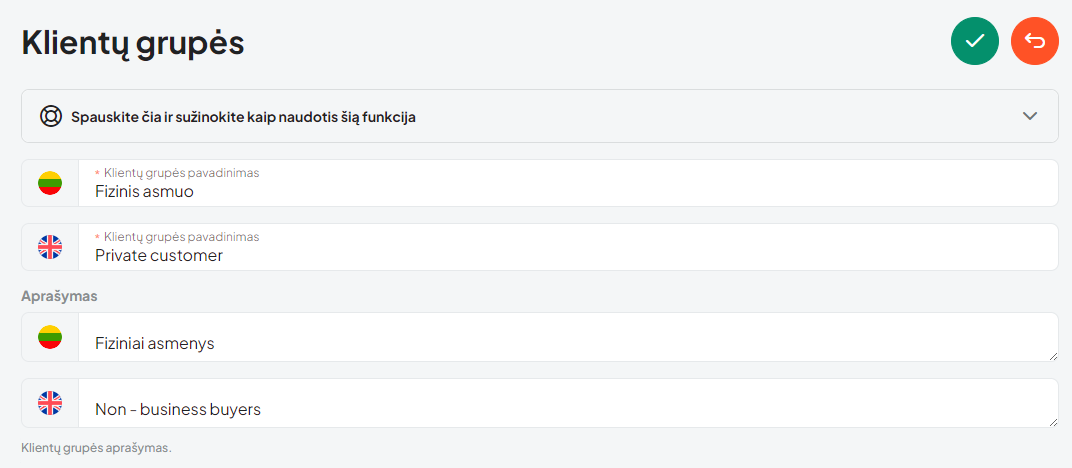Click the Lithuanian flag beside 'Fizinis asmuo'
Viewport: 1072px width, 468px height.
point(50,183)
